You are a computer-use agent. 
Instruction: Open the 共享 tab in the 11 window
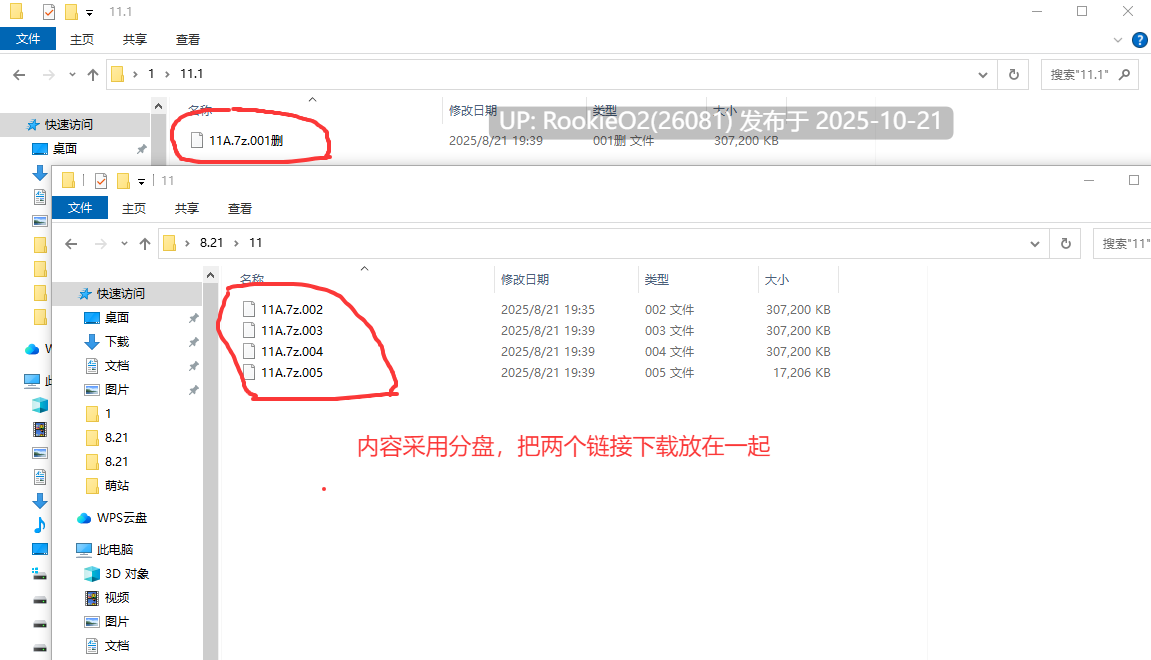tap(186, 208)
